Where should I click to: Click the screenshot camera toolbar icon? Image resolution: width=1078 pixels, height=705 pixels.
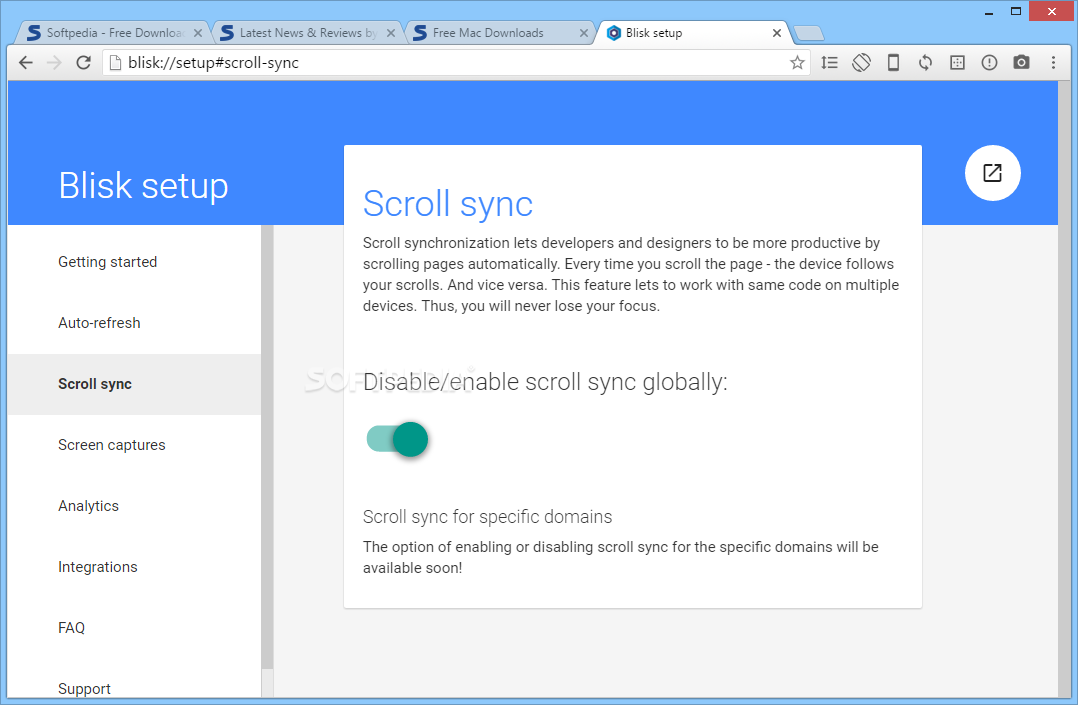[x=1022, y=63]
